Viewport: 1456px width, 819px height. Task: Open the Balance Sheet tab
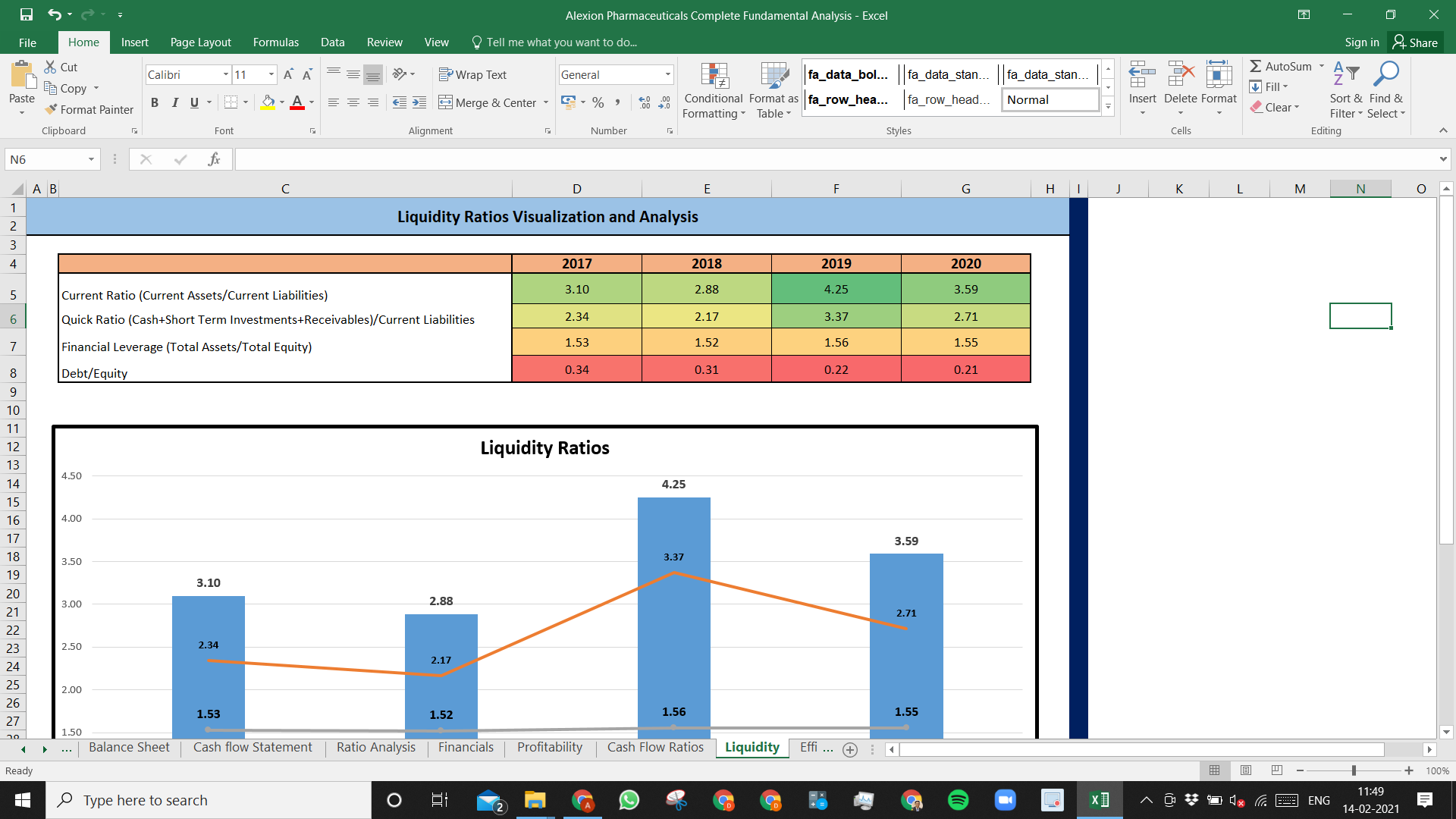click(x=129, y=747)
